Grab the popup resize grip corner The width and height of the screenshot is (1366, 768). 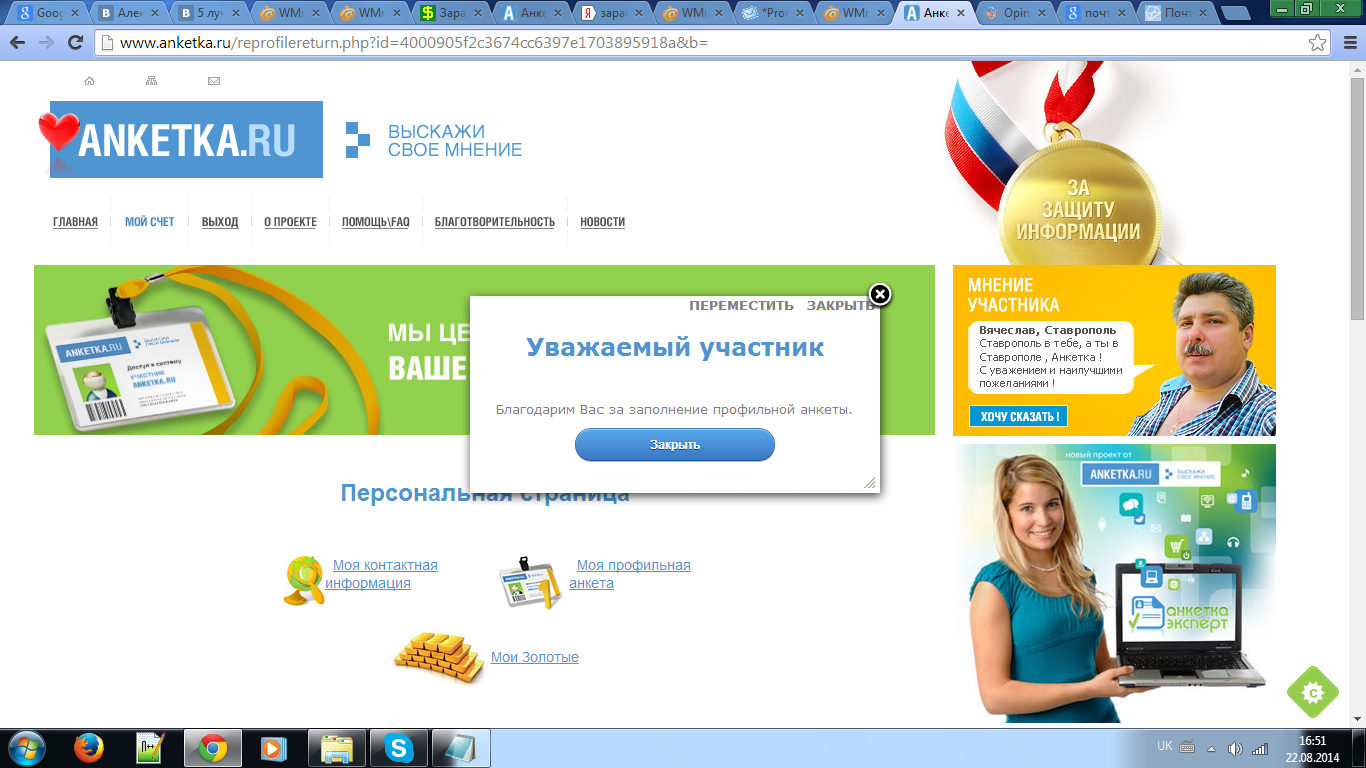point(870,483)
